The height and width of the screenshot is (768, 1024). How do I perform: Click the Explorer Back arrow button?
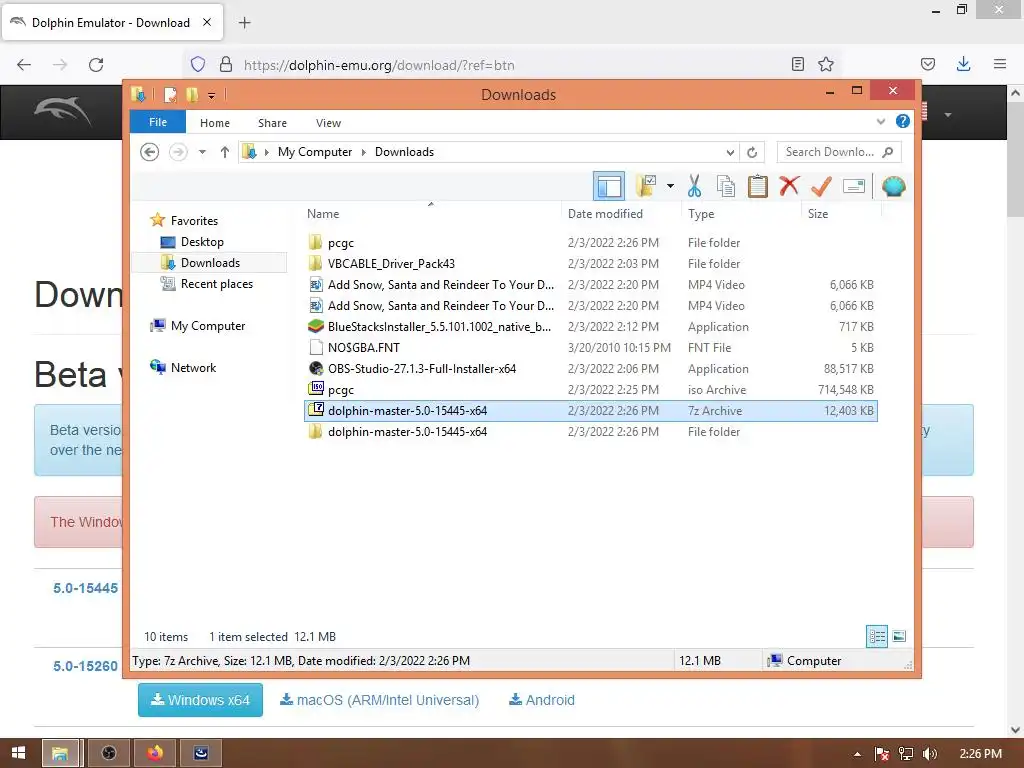click(x=150, y=152)
